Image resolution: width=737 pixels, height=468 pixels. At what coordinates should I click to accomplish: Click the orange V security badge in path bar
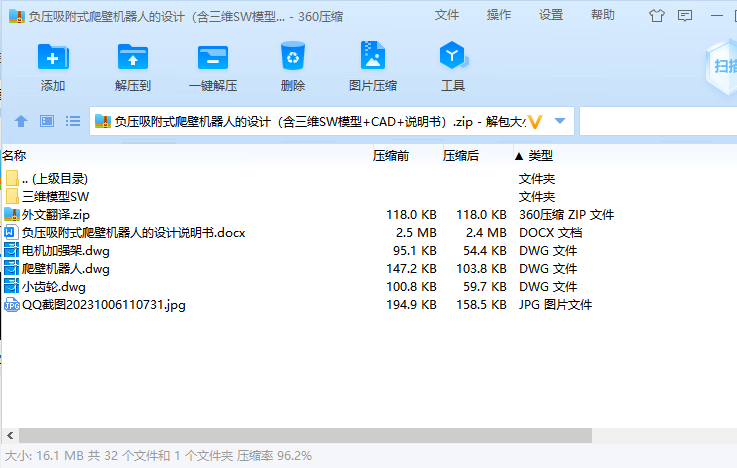(x=535, y=122)
